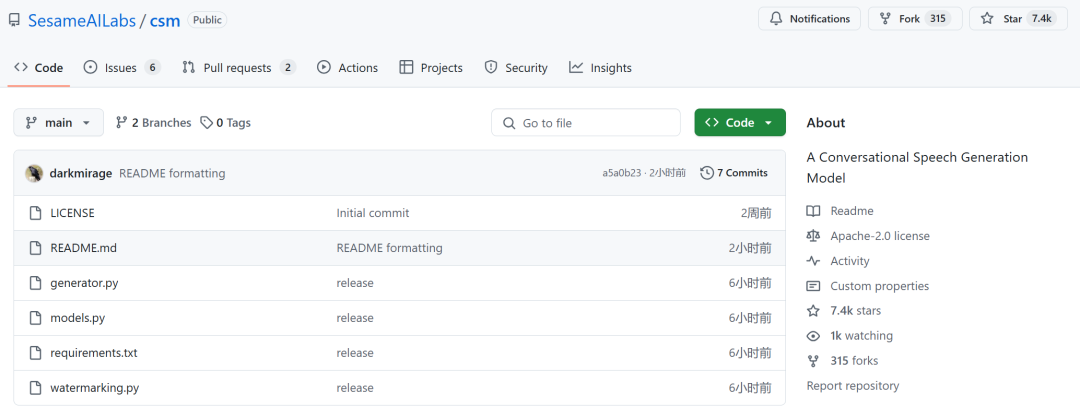Open the main branch dropdown

coord(58,123)
